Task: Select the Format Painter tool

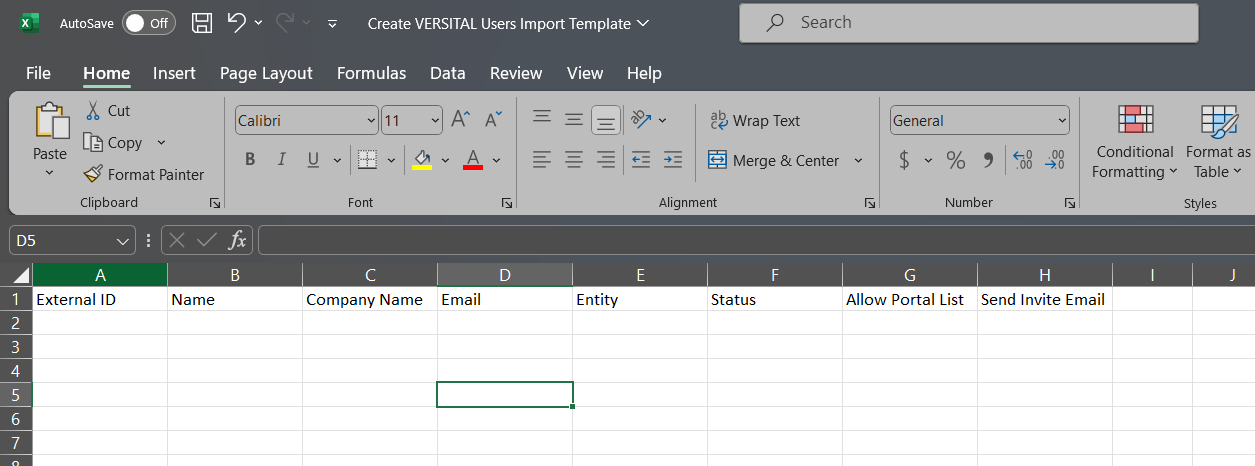Action: [144, 174]
